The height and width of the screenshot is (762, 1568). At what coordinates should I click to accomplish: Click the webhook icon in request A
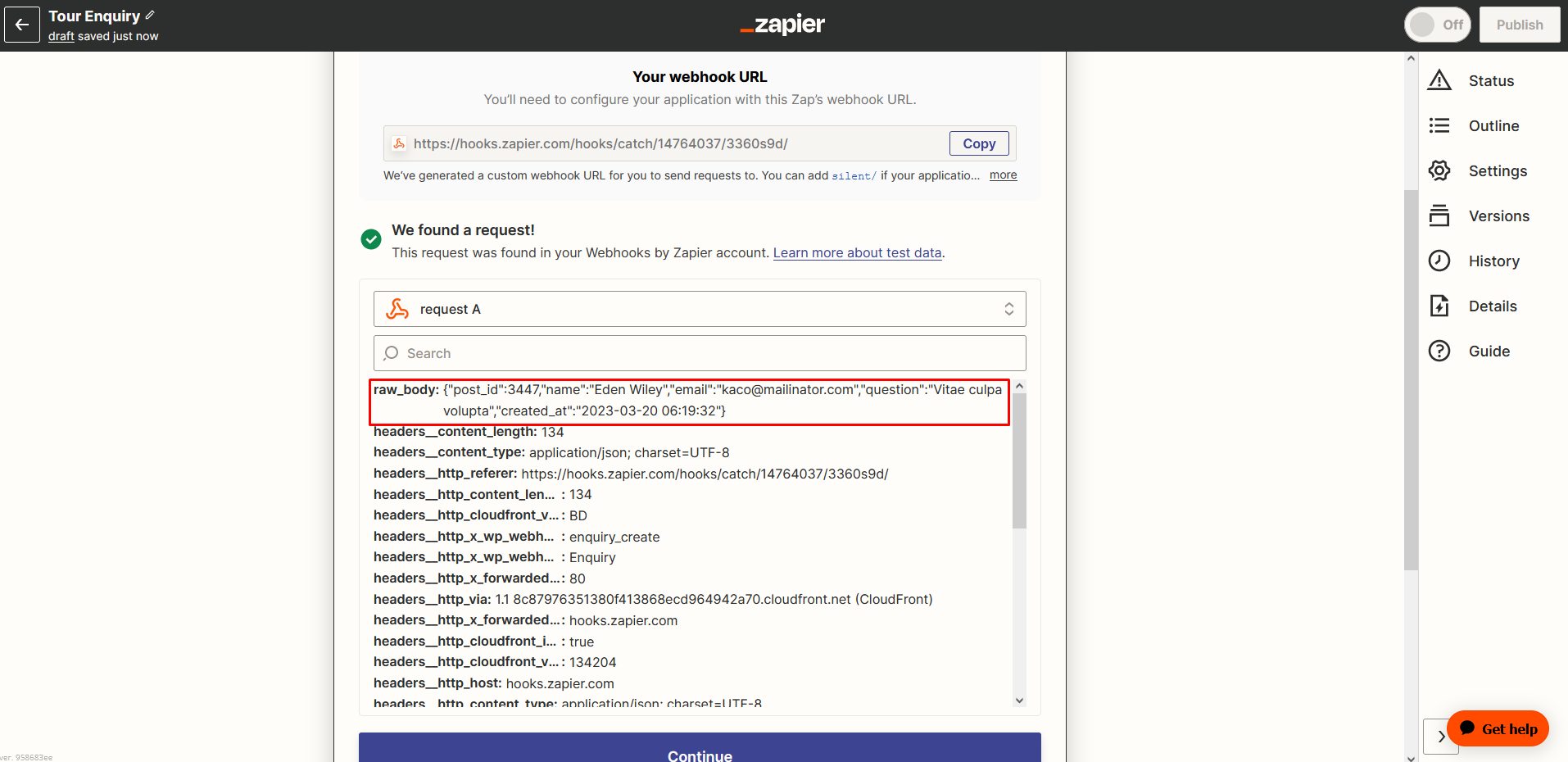click(397, 309)
